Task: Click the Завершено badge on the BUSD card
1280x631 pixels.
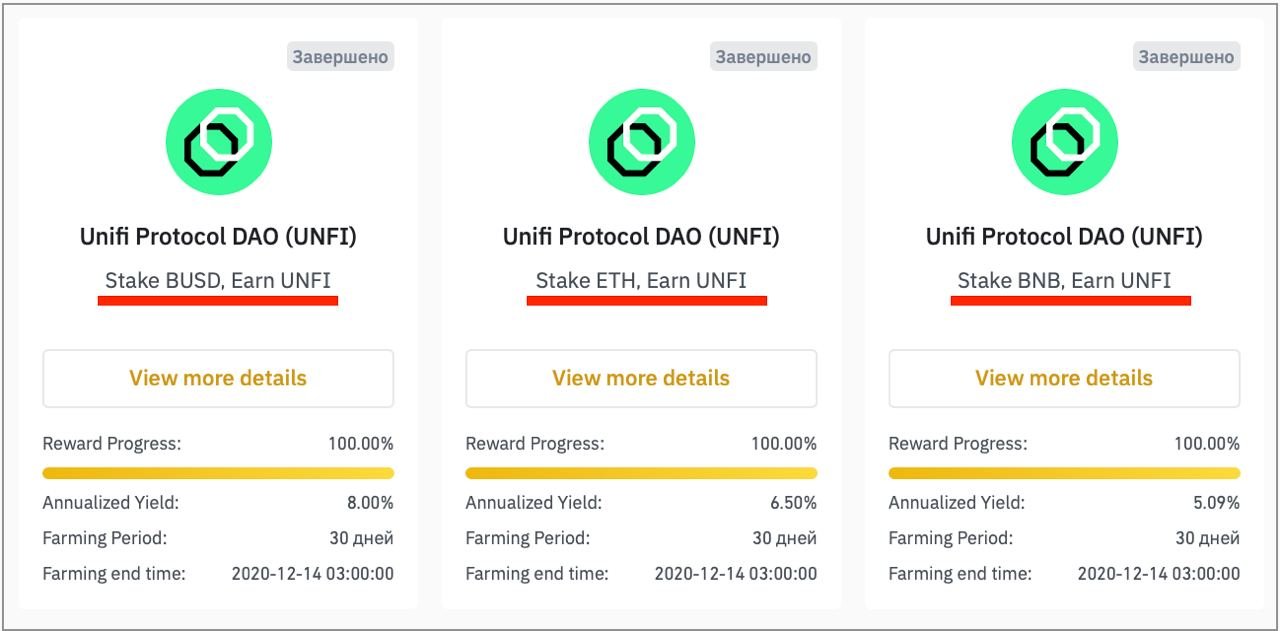Action: [340, 56]
